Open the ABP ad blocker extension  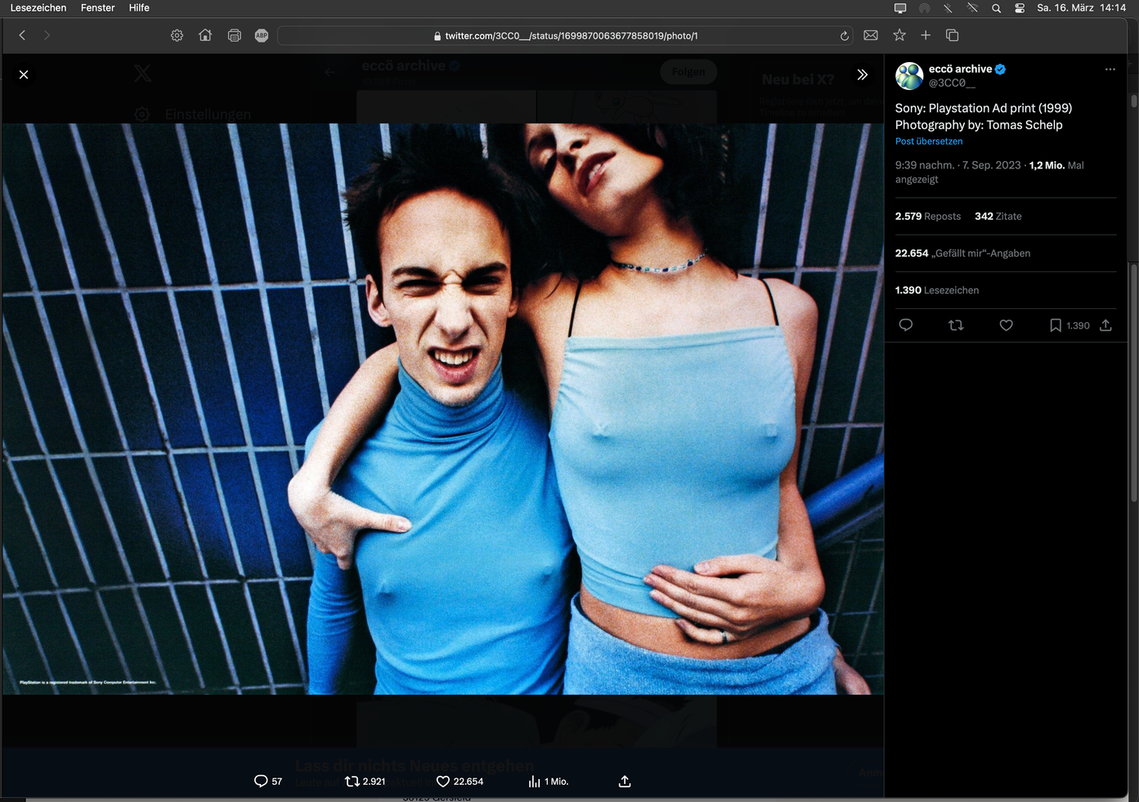click(x=262, y=35)
